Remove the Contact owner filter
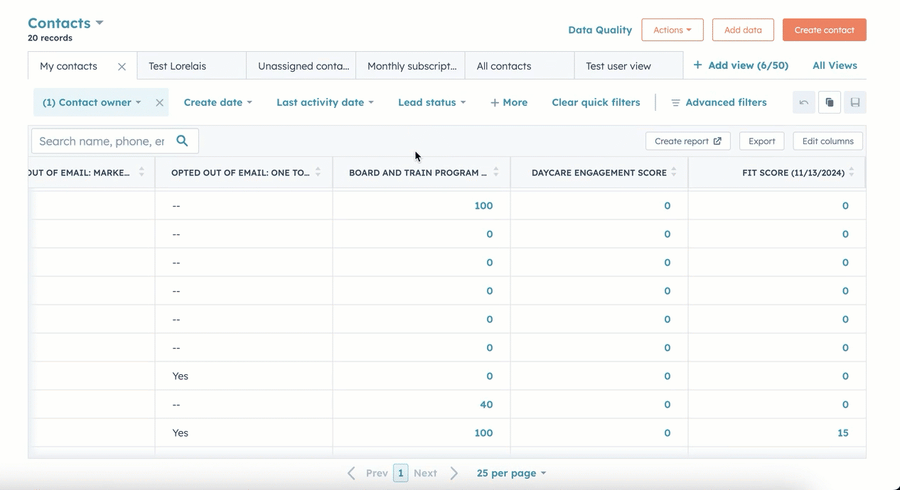Viewport: 900px width, 490px height. [x=160, y=103]
